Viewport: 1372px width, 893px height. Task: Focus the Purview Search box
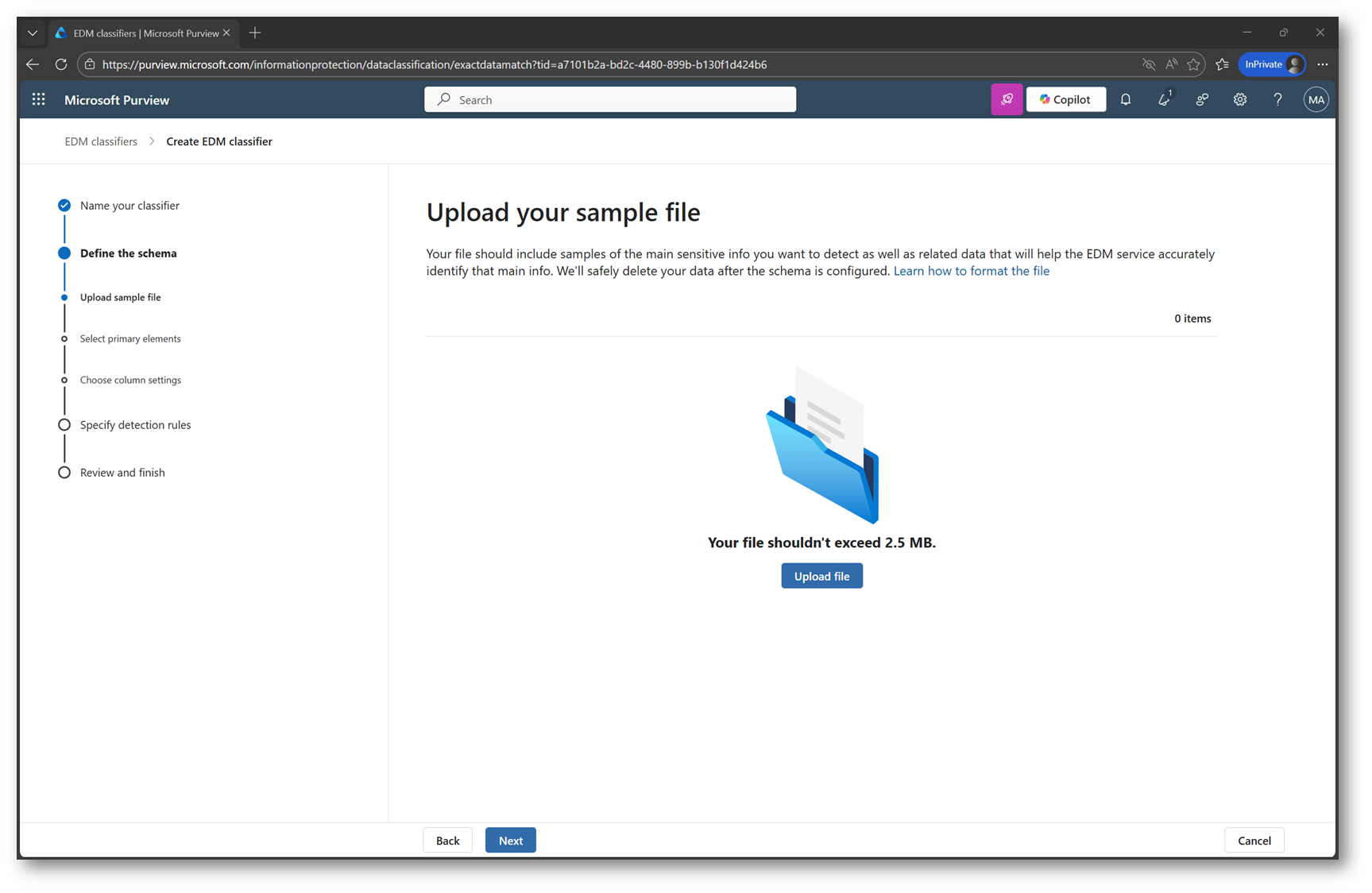[x=610, y=99]
